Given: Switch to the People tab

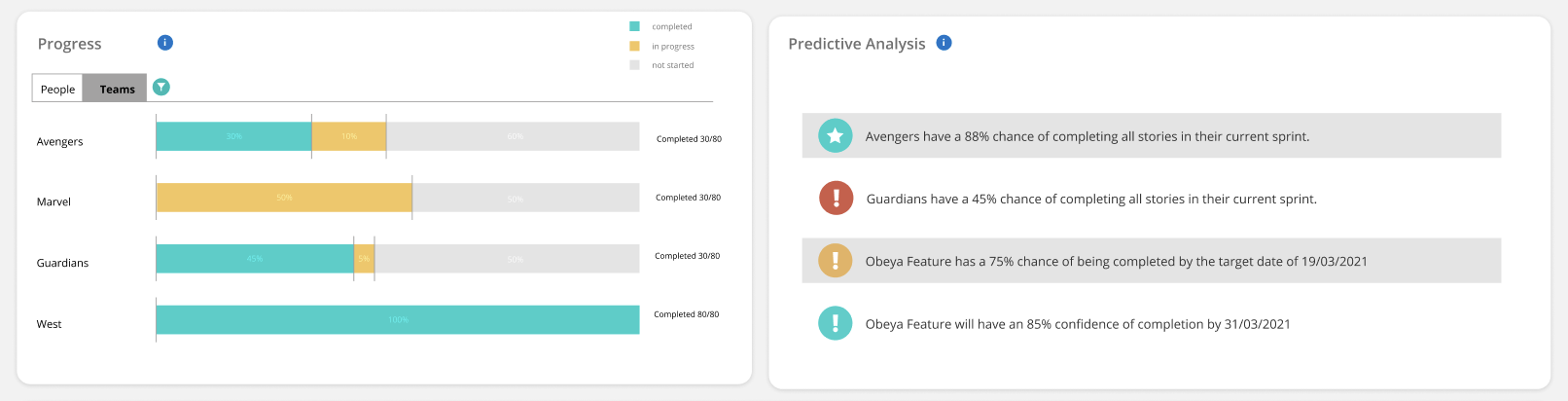Looking at the screenshot, I should point(57,89).
